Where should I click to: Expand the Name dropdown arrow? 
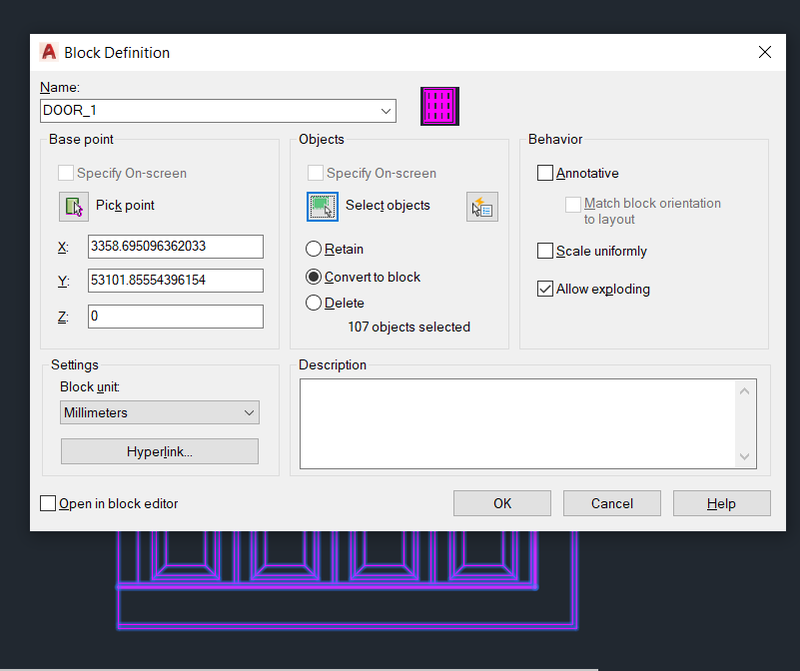point(386,111)
